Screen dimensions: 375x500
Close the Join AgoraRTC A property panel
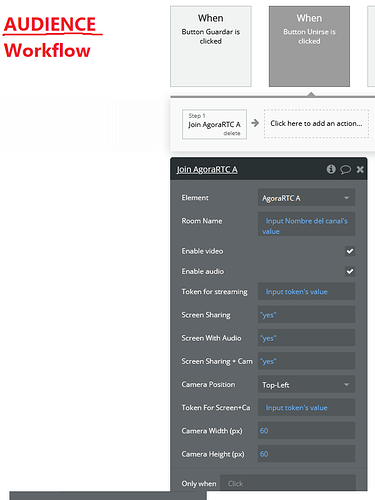[x=360, y=169]
